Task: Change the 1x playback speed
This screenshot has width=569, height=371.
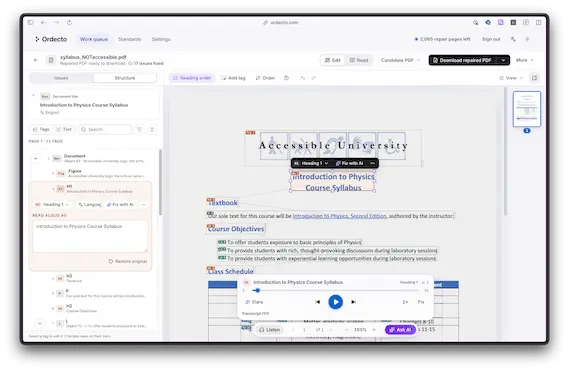Action: (405, 302)
